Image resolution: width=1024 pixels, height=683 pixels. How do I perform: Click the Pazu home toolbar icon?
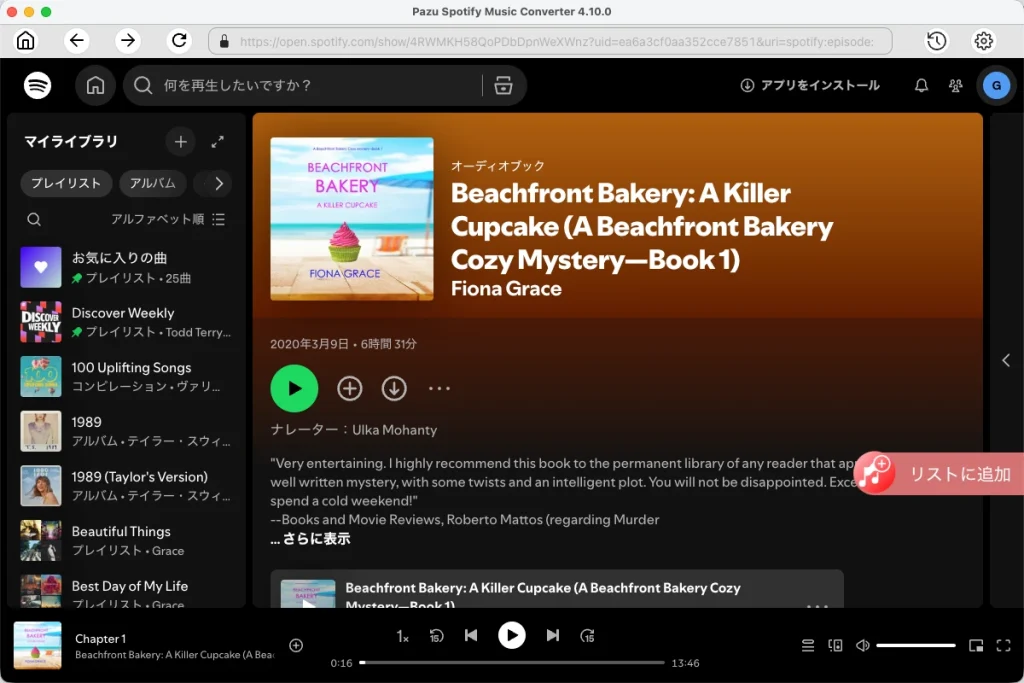click(25, 40)
